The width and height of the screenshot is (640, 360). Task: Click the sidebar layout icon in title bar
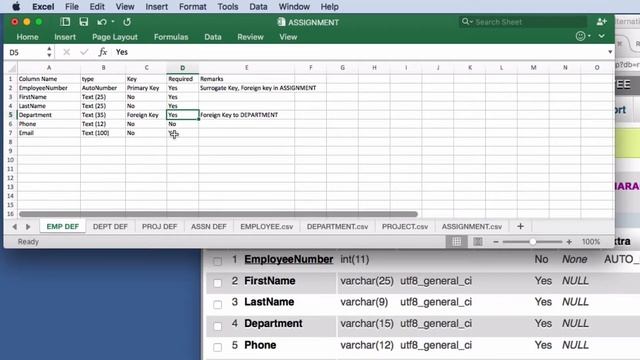(65, 22)
